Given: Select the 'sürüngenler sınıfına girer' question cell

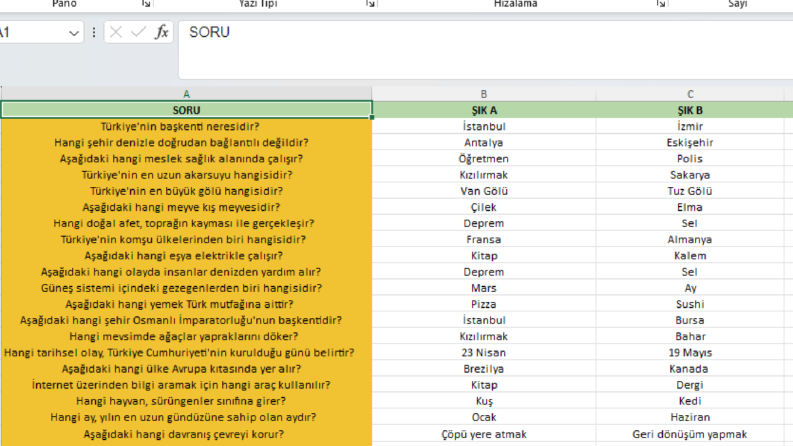Looking at the screenshot, I should [187, 401].
